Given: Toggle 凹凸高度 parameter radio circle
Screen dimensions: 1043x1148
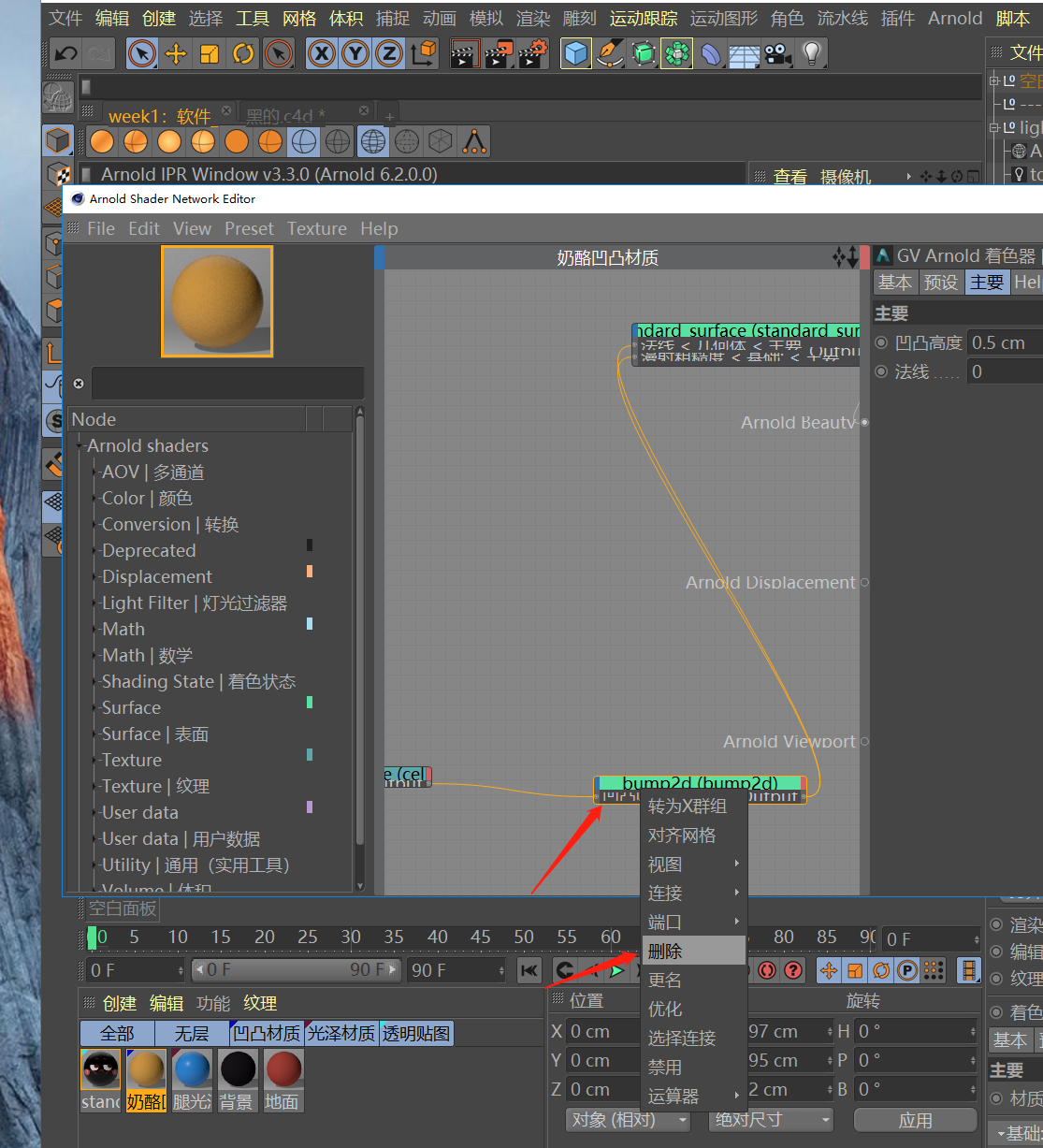Looking at the screenshot, I should click(x=881, y=342).
